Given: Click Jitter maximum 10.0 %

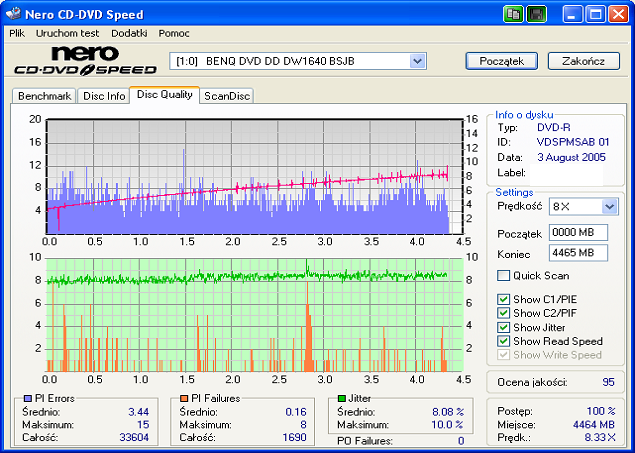Looking at the screenshot, I should click(x=448, y=425).
